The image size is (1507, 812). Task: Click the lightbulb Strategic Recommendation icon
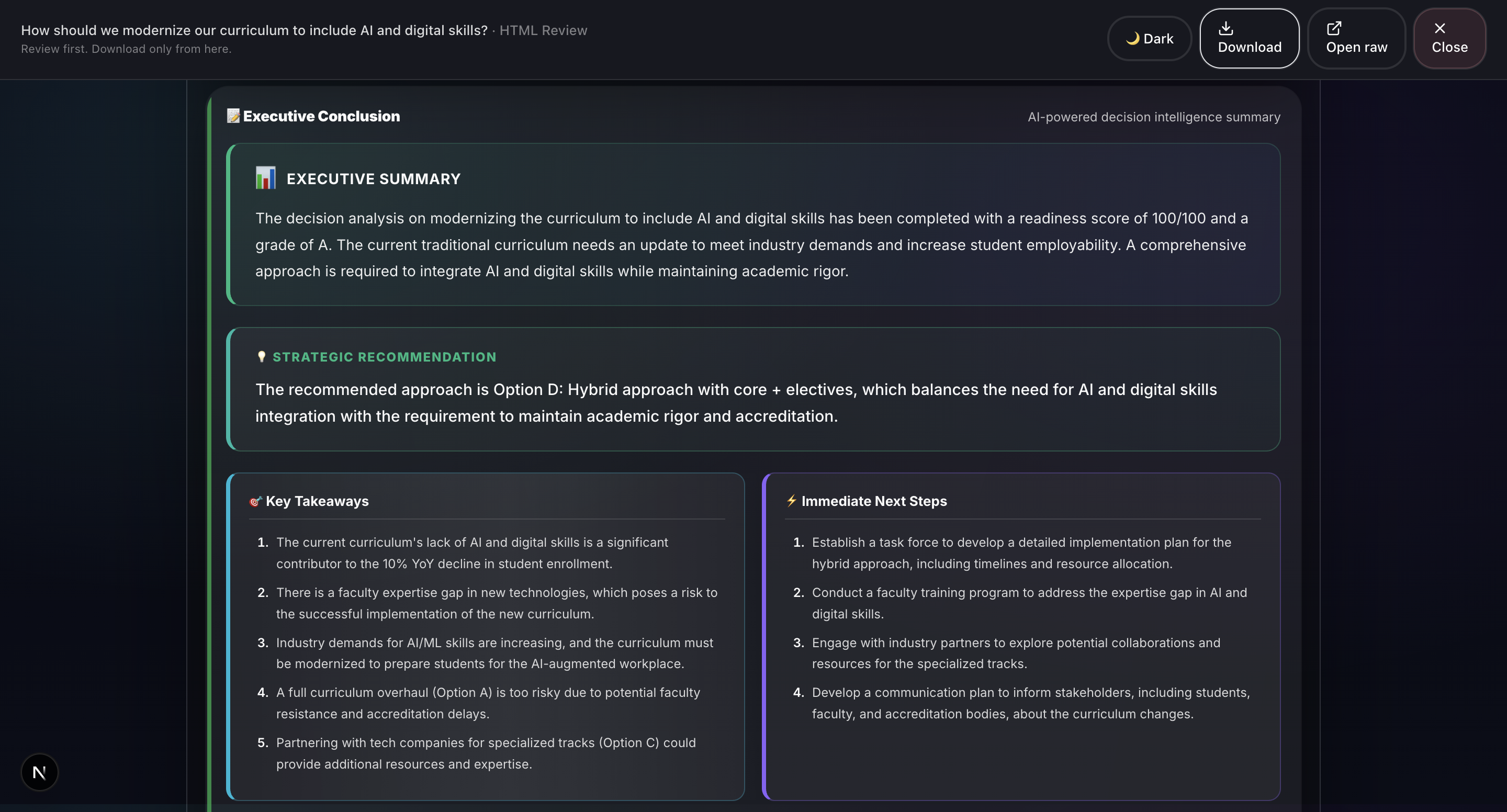(x=262, y=357)
